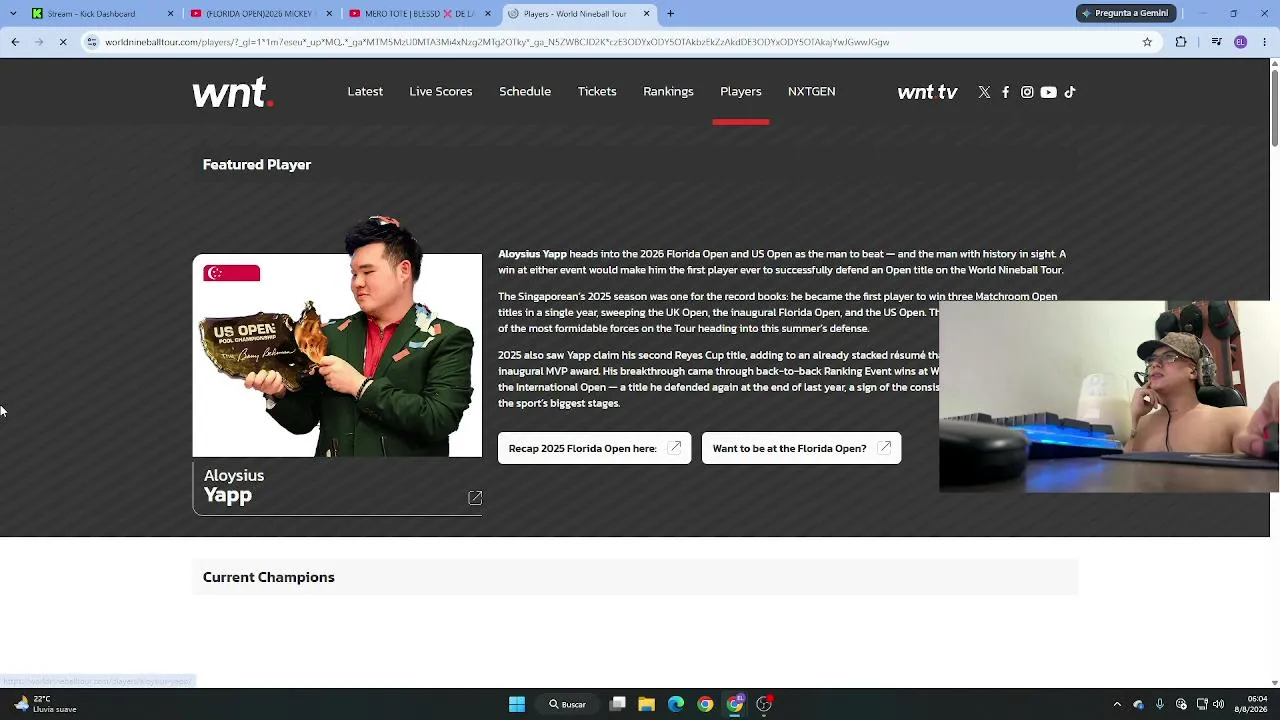Open File Explorer from the taskbar

[647, 704]
